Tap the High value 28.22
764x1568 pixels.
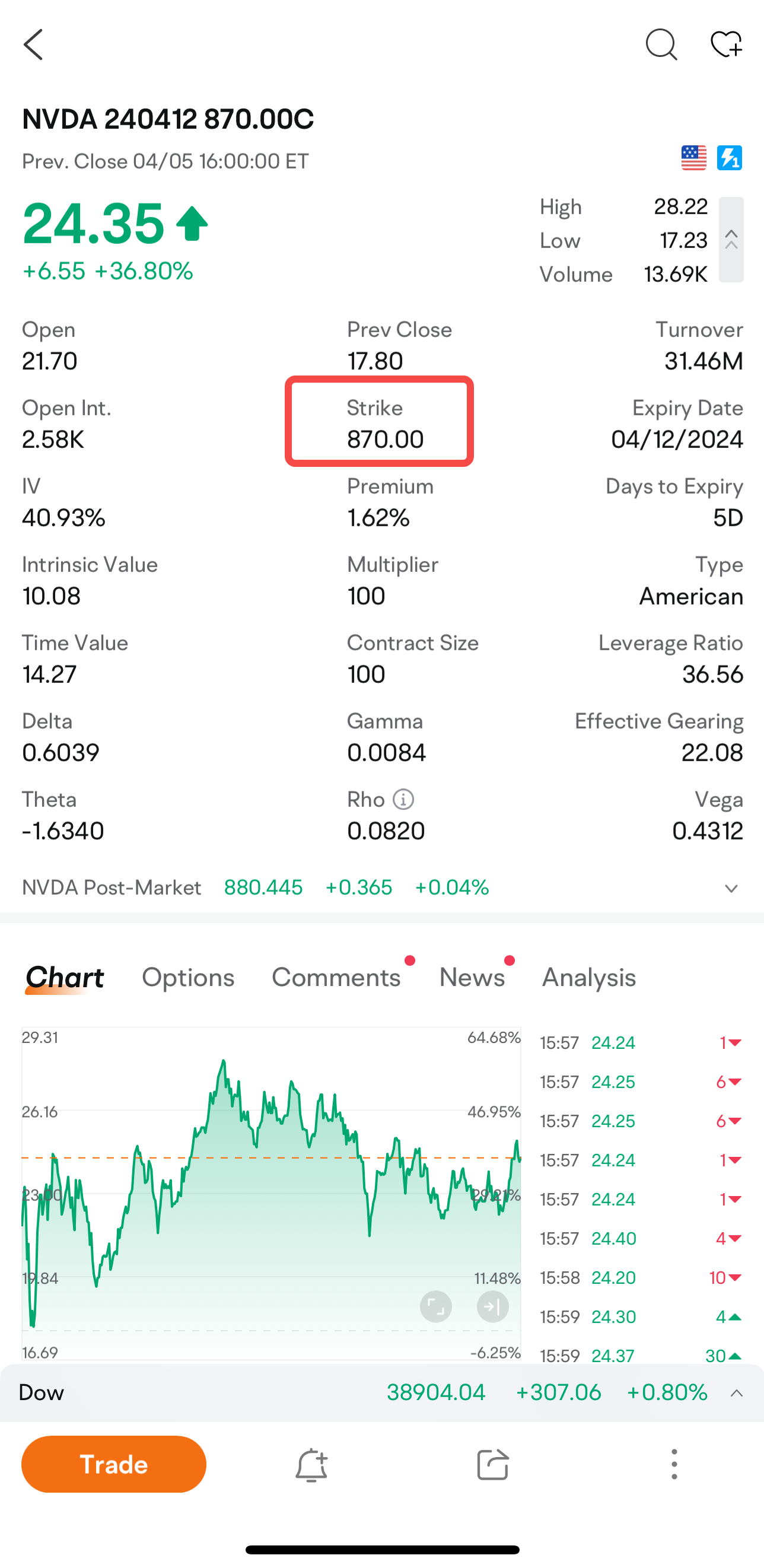click(680, 207)
